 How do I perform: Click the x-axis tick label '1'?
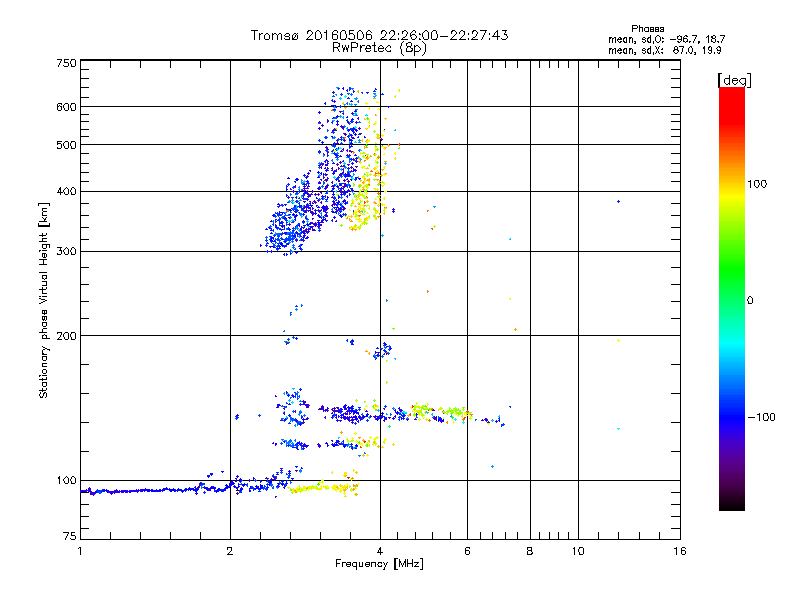pyautogui.click(x=80, y=551)
